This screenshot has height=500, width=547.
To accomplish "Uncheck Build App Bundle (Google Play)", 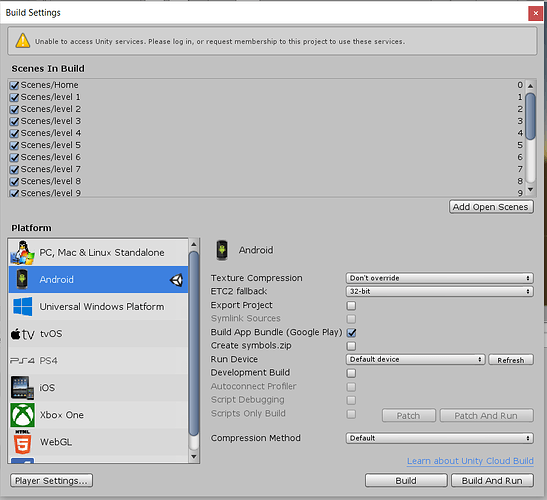I will pyautogui.click(x=351, y=333).
